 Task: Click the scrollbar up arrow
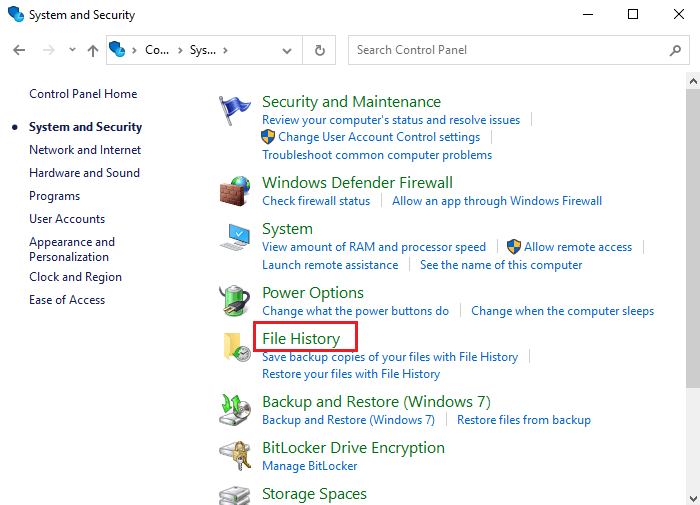click(x=693, y=81)
